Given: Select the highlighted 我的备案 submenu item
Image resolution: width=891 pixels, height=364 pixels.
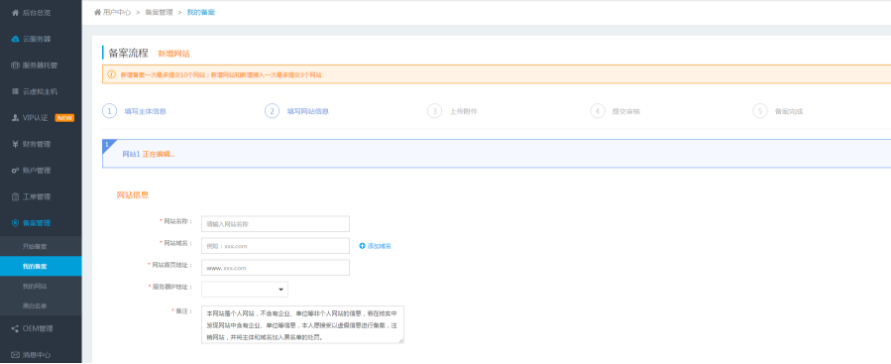Looking at the screenshot, I should tap(41, 266).
